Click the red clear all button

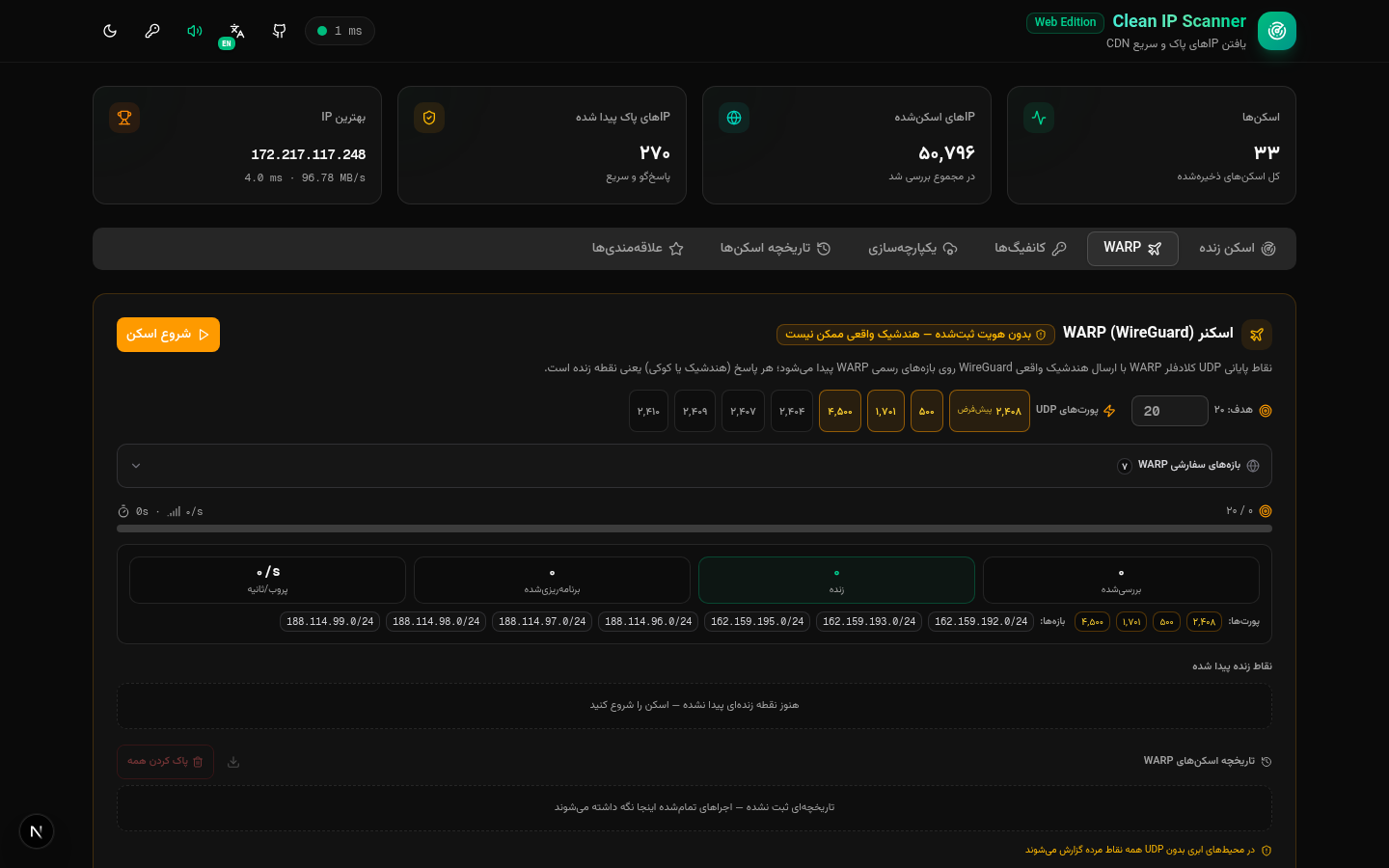point(165,762)
